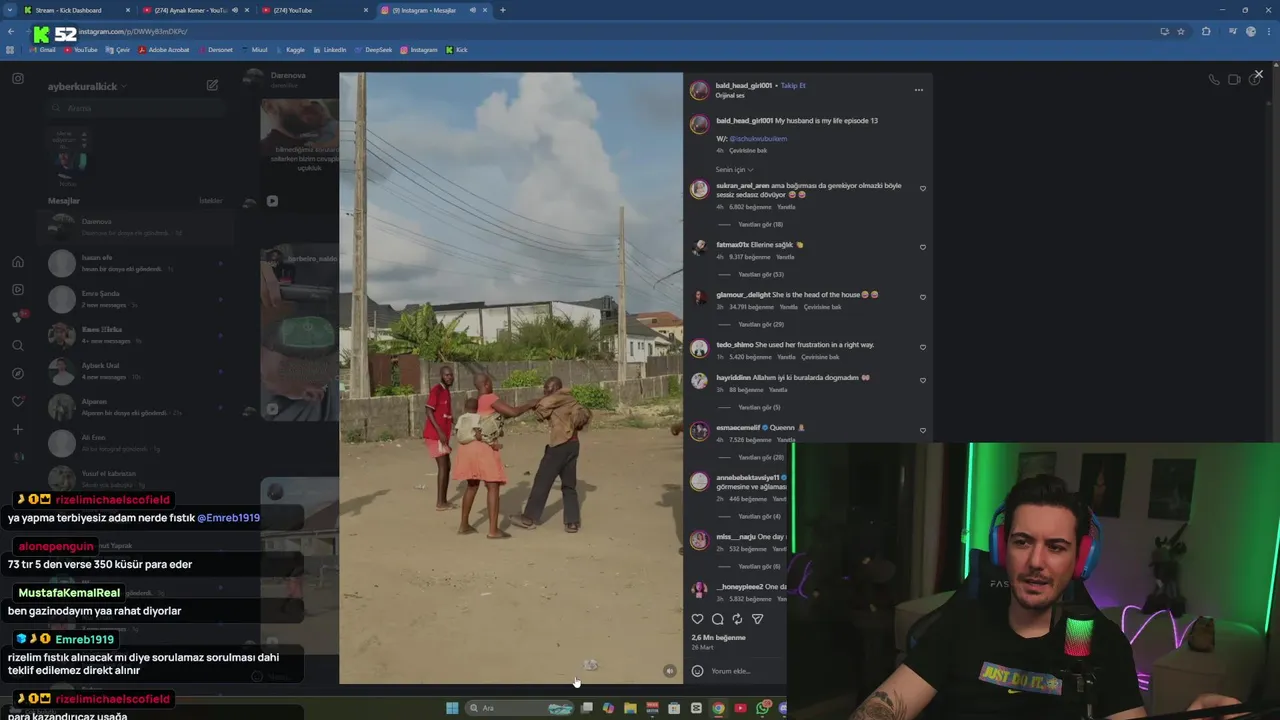Screen dimensions: 1280x720
Task: Click 'Çevirisine bak' under the post caption
Action: [748, 150]
